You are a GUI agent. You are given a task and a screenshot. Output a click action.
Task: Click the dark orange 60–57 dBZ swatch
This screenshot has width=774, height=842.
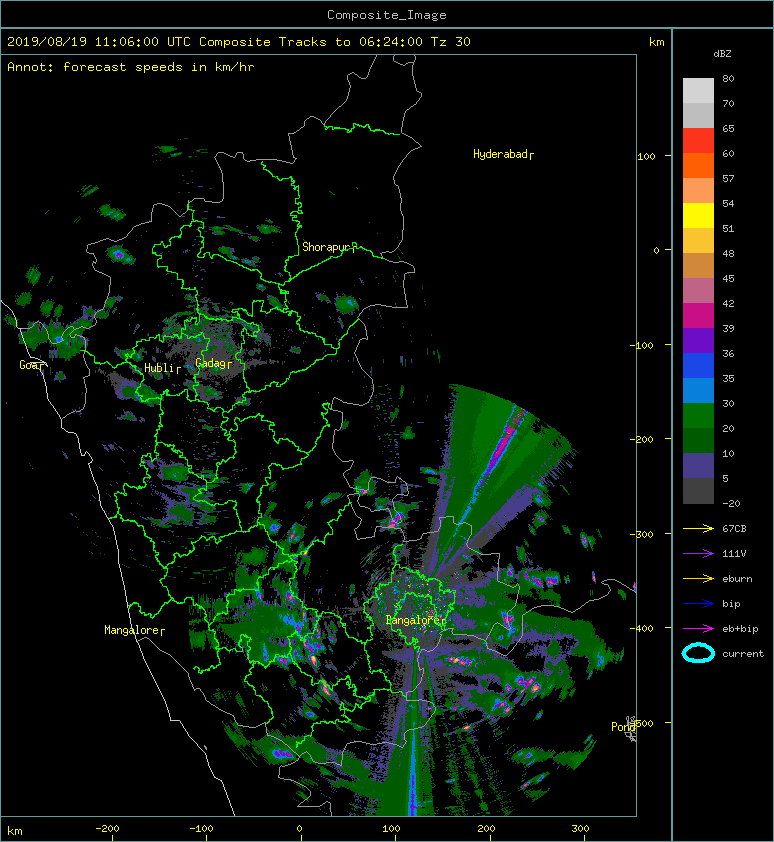[698, 165]
